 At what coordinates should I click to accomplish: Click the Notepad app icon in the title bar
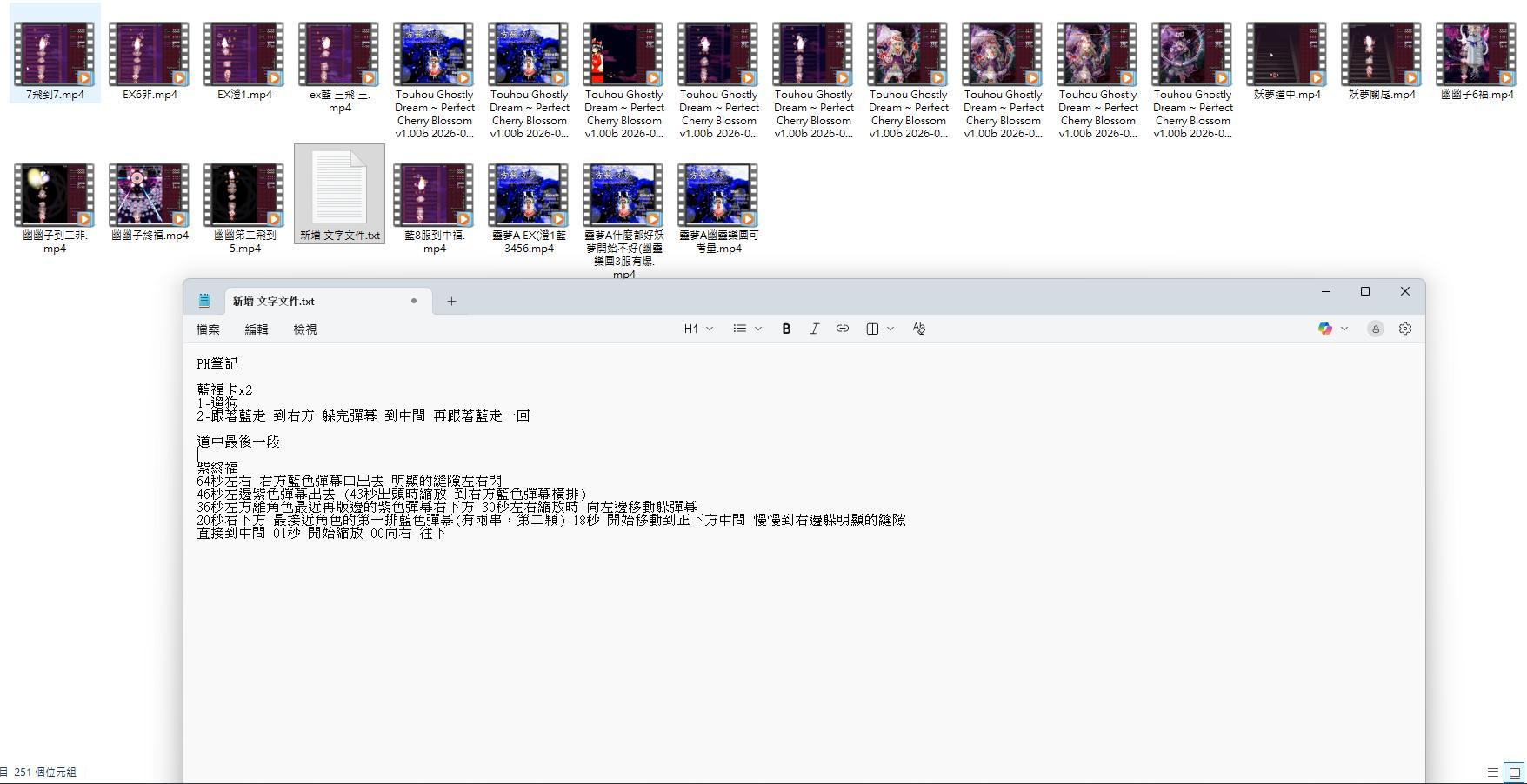coord(204,301)
